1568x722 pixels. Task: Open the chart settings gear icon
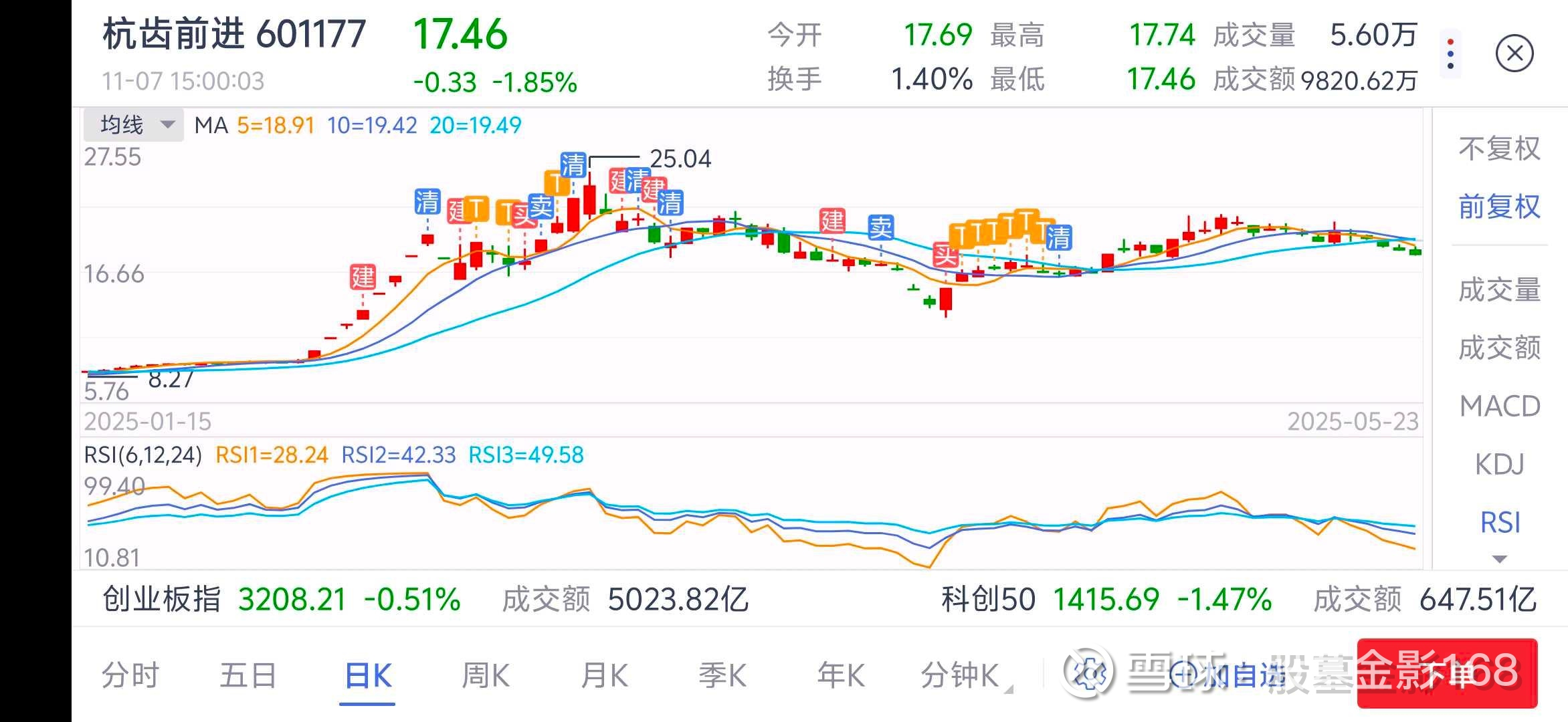point(1090,673)
